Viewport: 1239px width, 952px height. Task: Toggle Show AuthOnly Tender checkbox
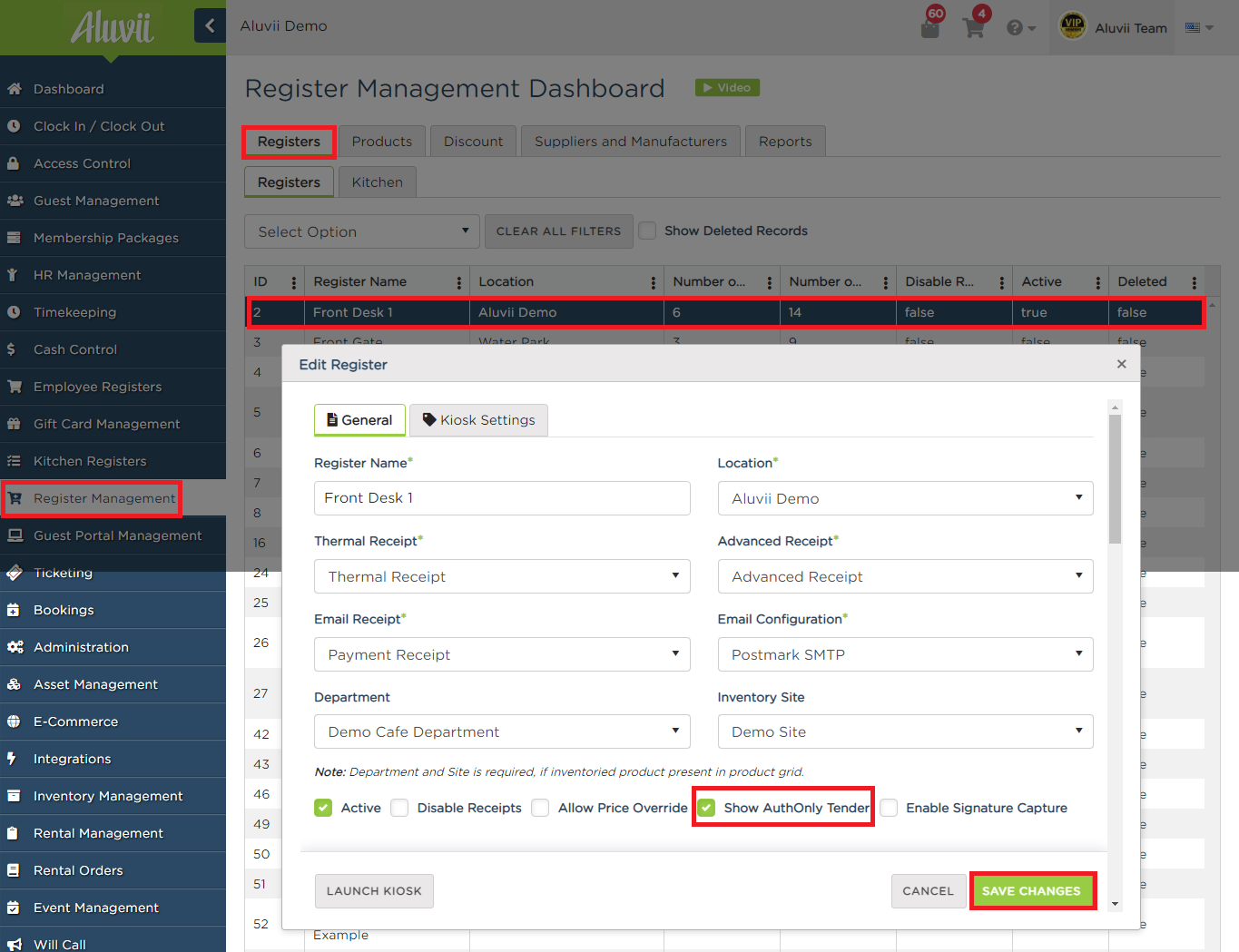[706, 808]
